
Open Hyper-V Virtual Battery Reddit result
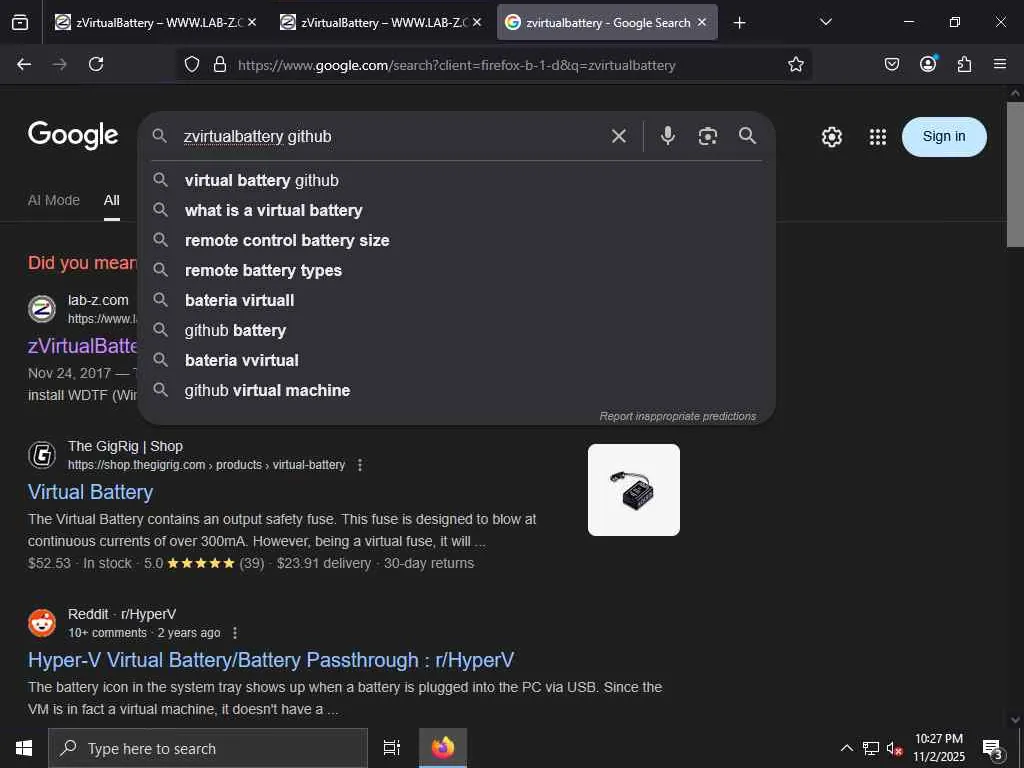[270, 660]
